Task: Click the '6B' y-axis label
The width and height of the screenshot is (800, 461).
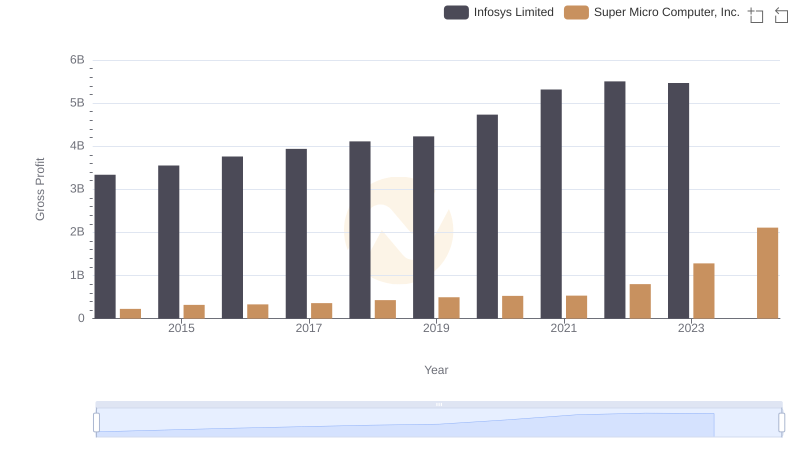Action: [x=77, y=60]
